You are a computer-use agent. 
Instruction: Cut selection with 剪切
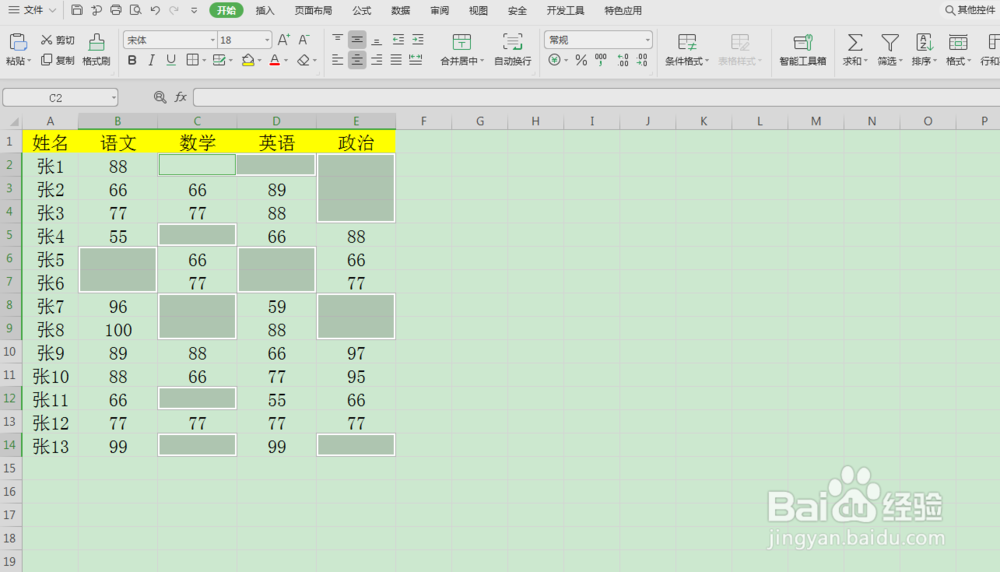[58, 40]
